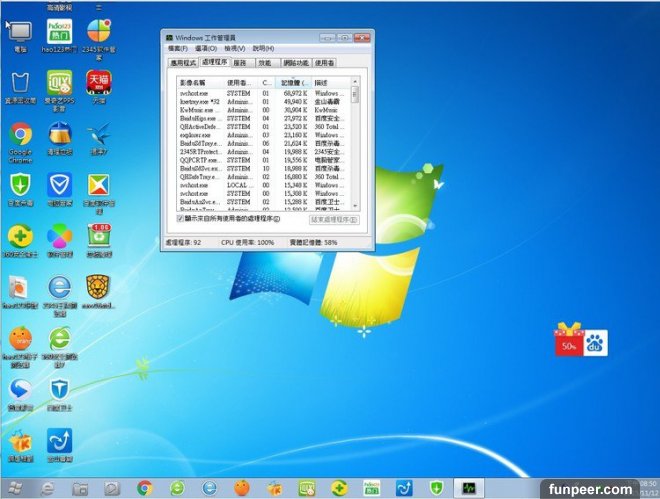Image resolution: width=660 pixels, height=499 pixels.
Task: Open the 檔案(F) File menu
Action: click(x=178, y=48)
